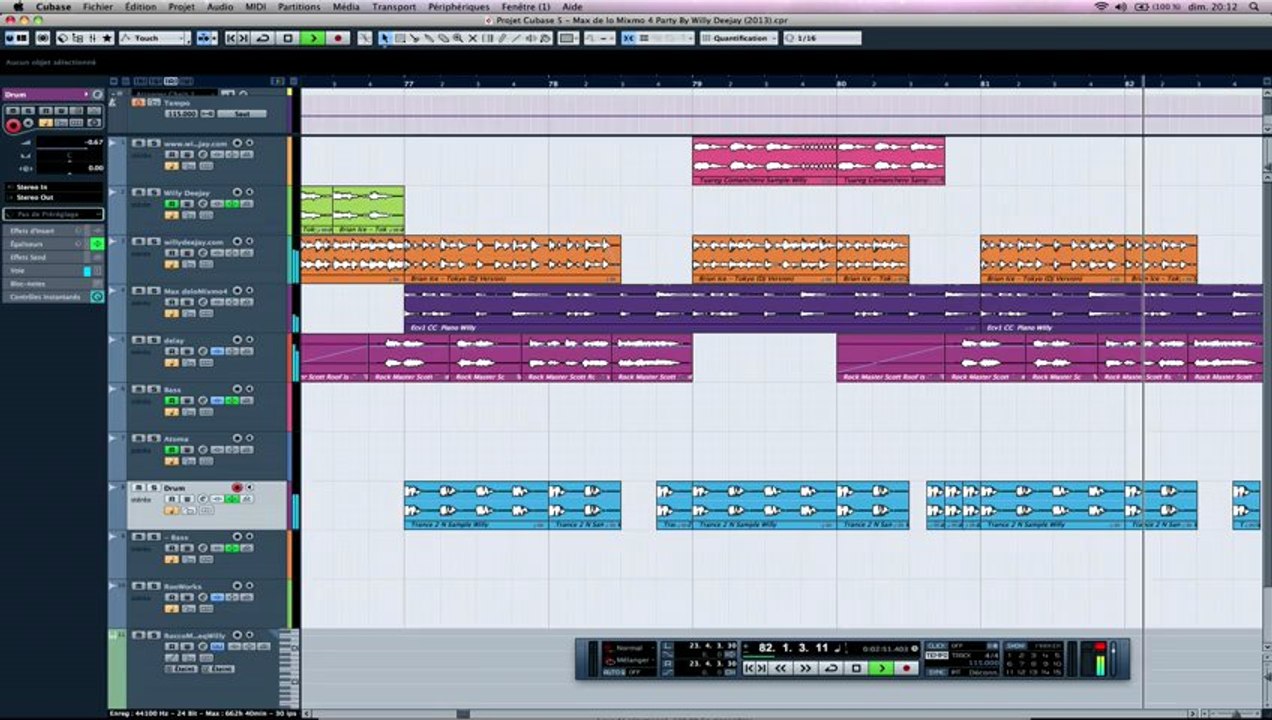Select the pink Tuareg Comanchero audio clip
Screen dimensions: 1272x720
tap(765, 161)
